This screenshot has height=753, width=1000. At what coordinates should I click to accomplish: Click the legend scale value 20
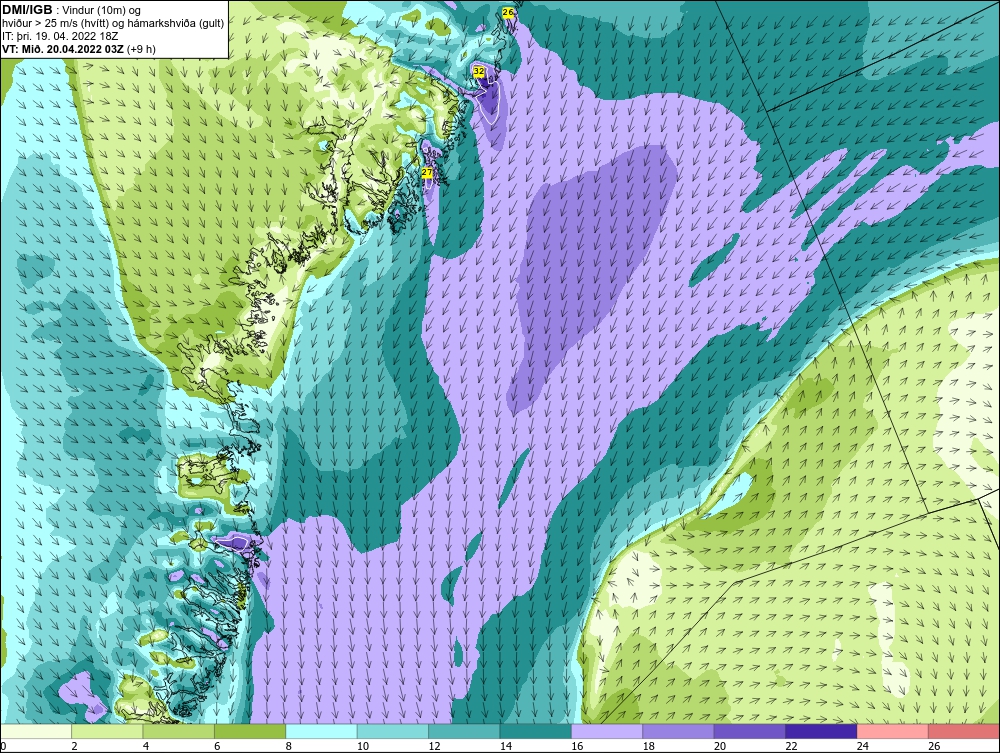pyautogui.click(x=720, y=746)
